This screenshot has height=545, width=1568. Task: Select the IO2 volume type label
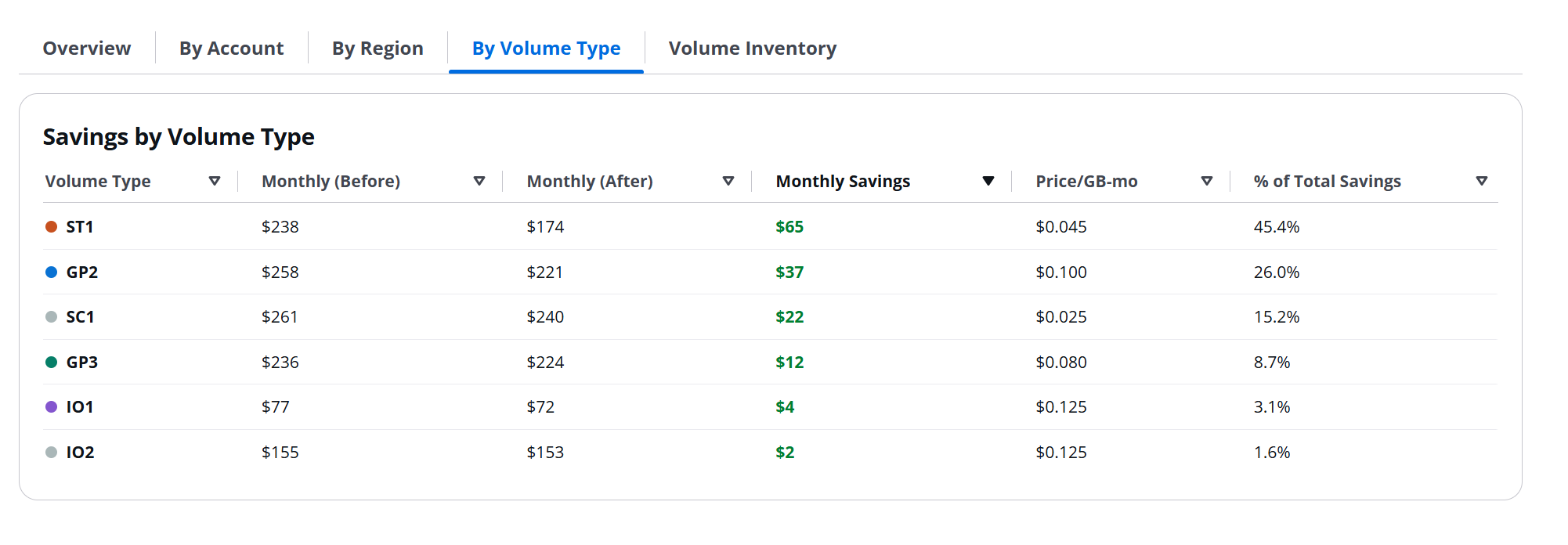81,453
